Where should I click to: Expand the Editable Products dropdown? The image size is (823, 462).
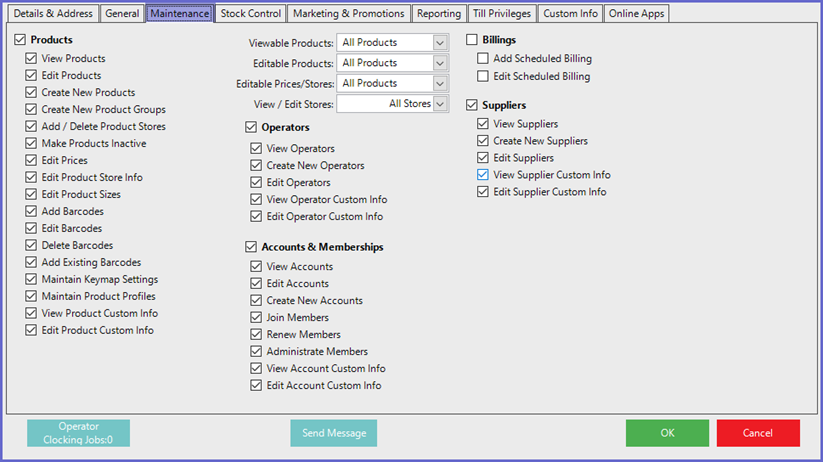441,63
